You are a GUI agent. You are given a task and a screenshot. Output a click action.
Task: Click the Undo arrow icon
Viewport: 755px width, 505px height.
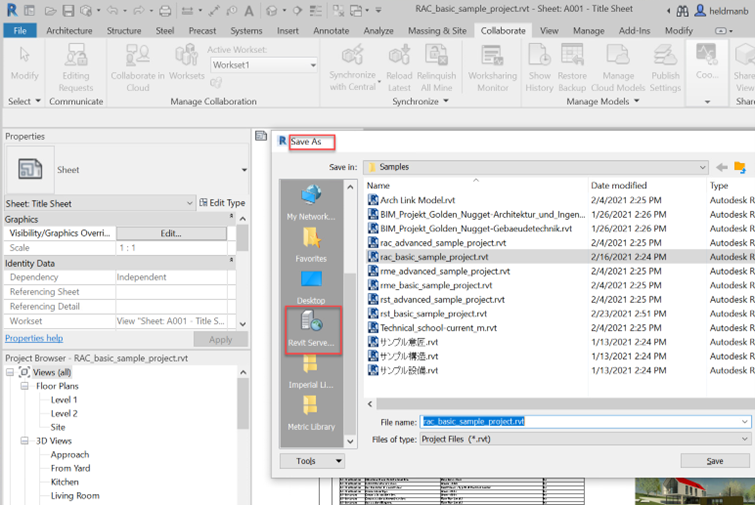(x=112, y=10)
